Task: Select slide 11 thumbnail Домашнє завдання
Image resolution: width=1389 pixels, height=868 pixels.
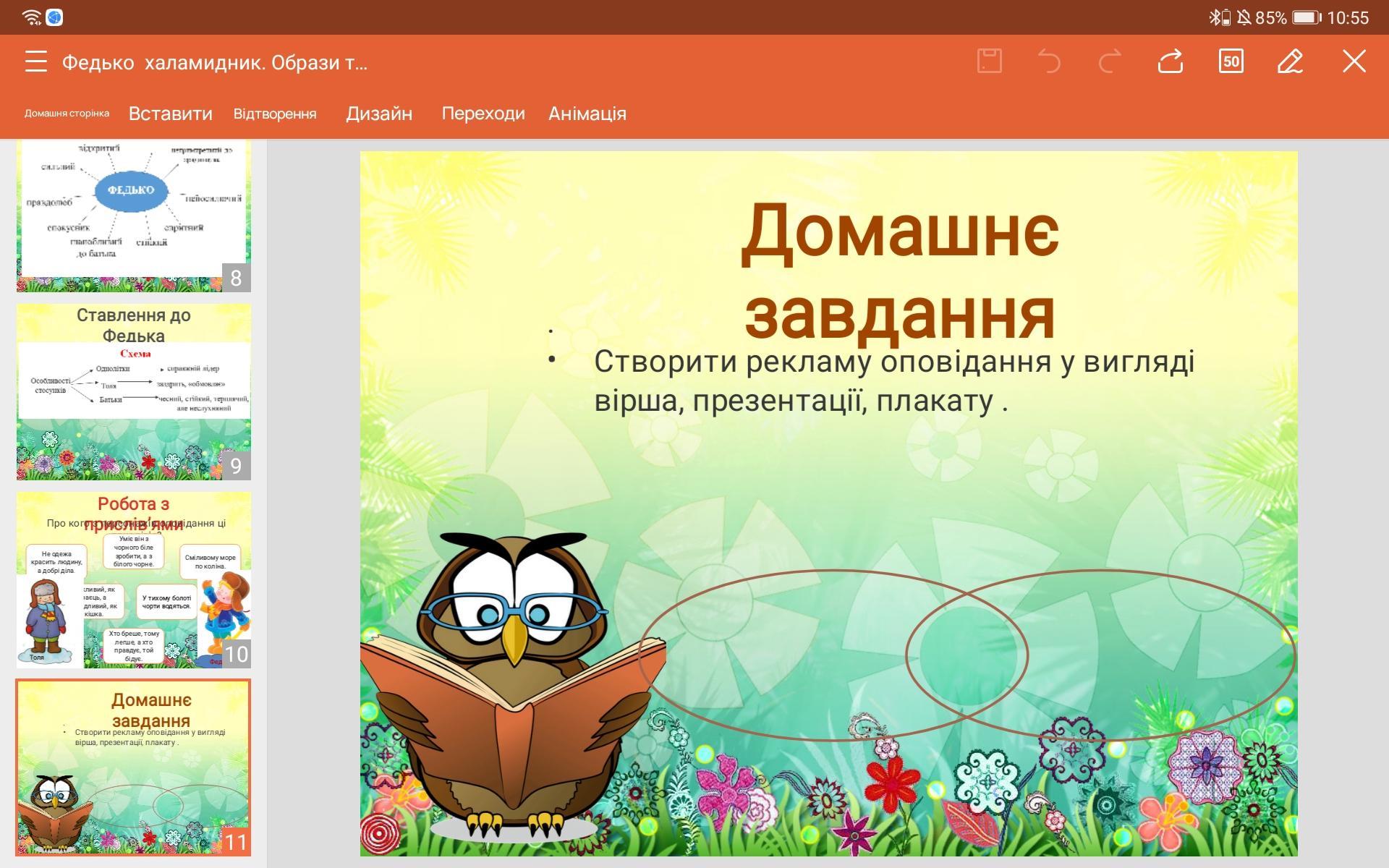Action: (134, 767)
